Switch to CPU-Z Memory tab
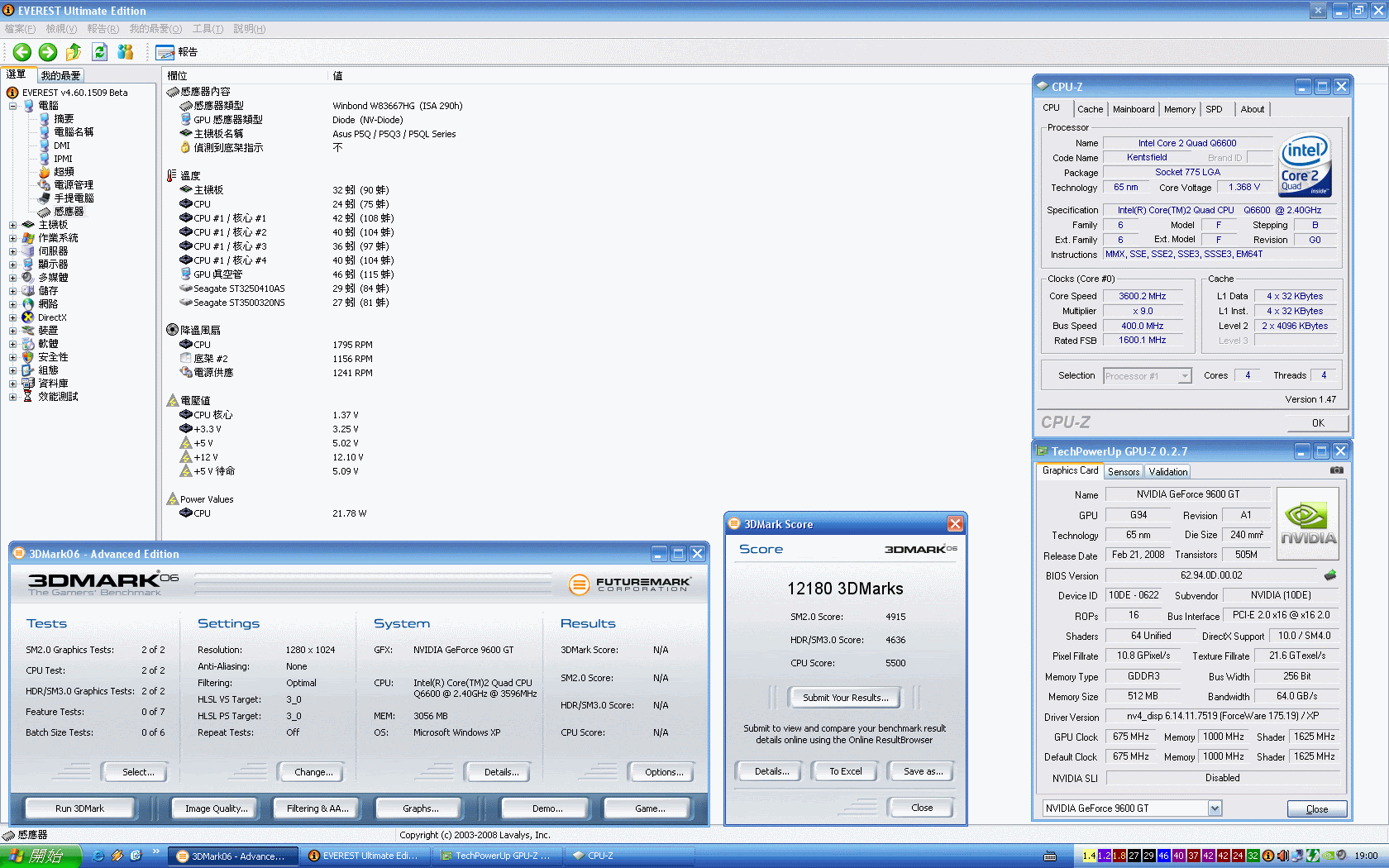Viewport: 1389px width, 868px height. [x=1179, y=109]
